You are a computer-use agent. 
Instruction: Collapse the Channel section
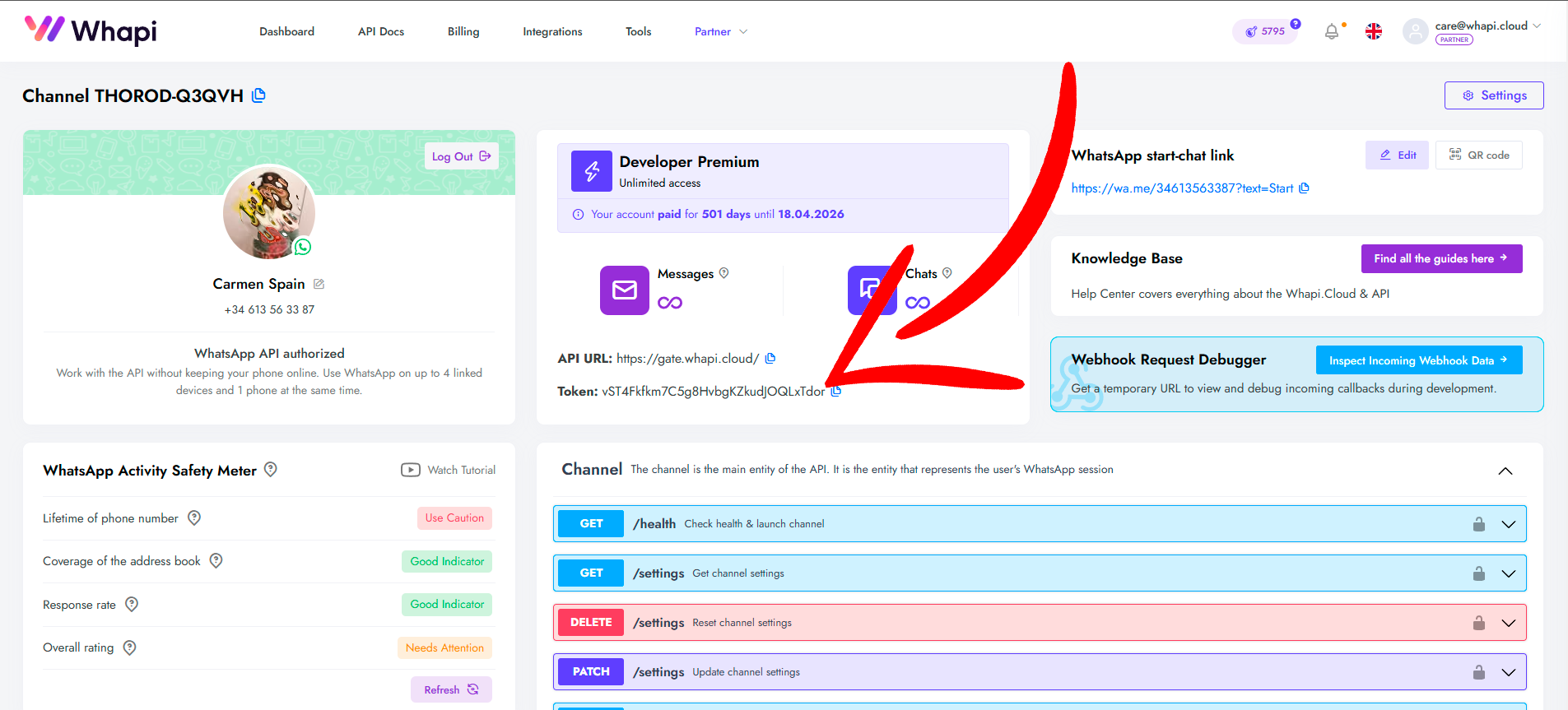tap(1505, 471)
